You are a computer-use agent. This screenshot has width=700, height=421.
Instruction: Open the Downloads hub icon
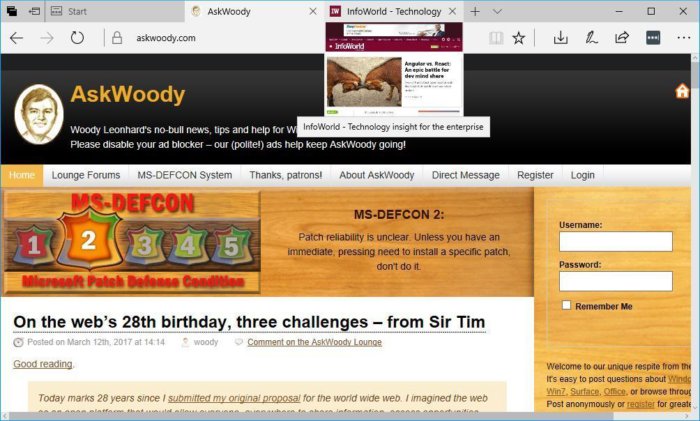(x=560, y=38)
